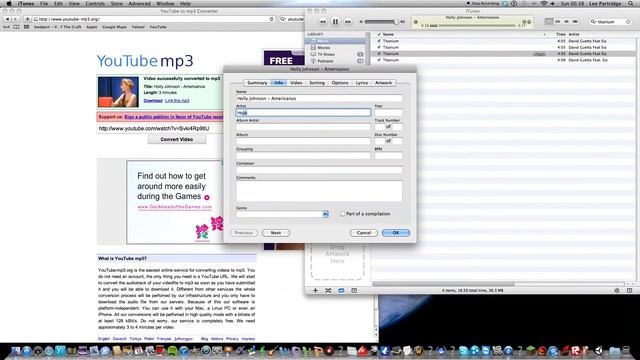The image size is (640, 360).
Task: Click into the Comments text area
Action: [319, 191]
